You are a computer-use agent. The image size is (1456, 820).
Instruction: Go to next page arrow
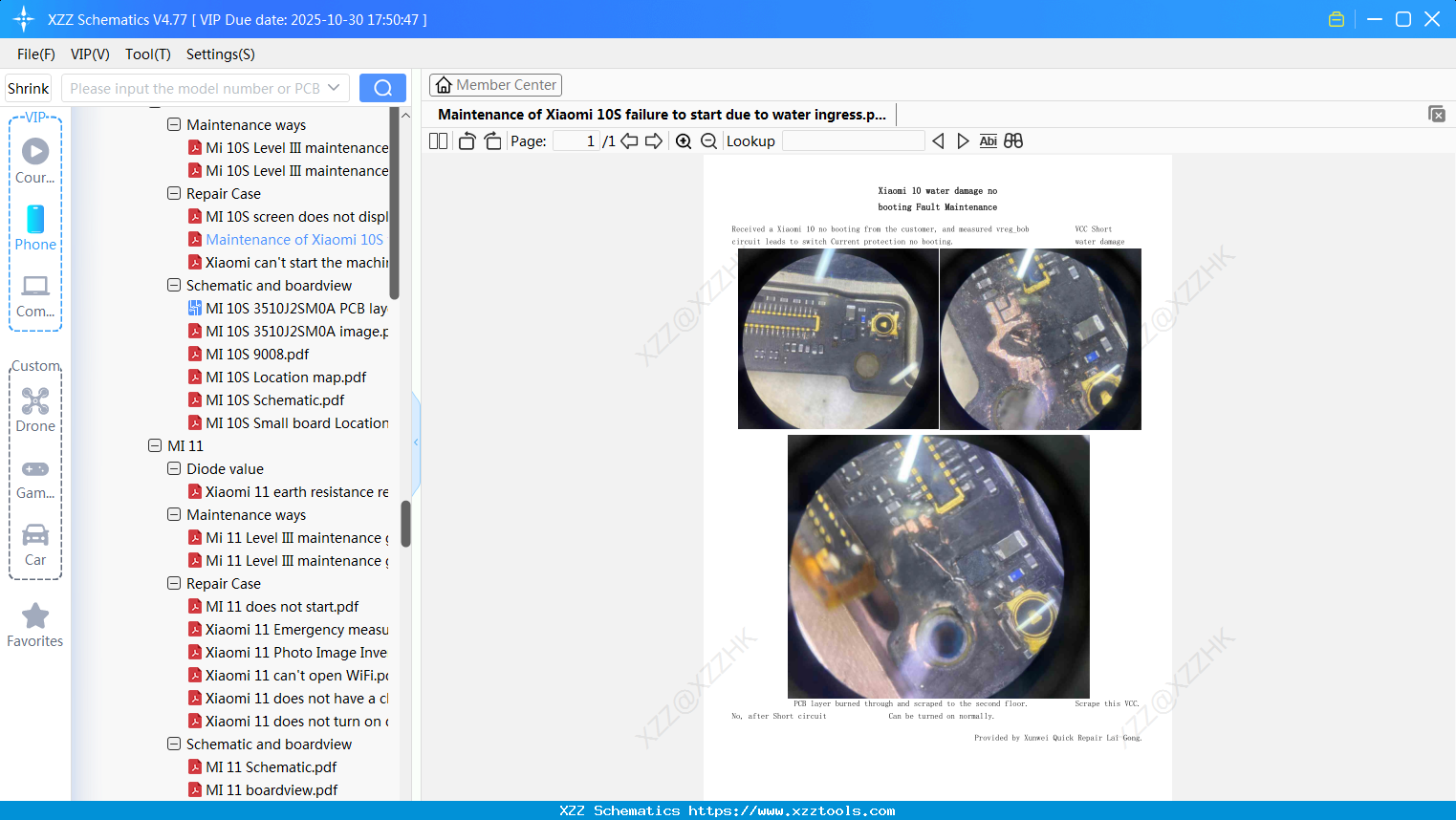(654, 141)
